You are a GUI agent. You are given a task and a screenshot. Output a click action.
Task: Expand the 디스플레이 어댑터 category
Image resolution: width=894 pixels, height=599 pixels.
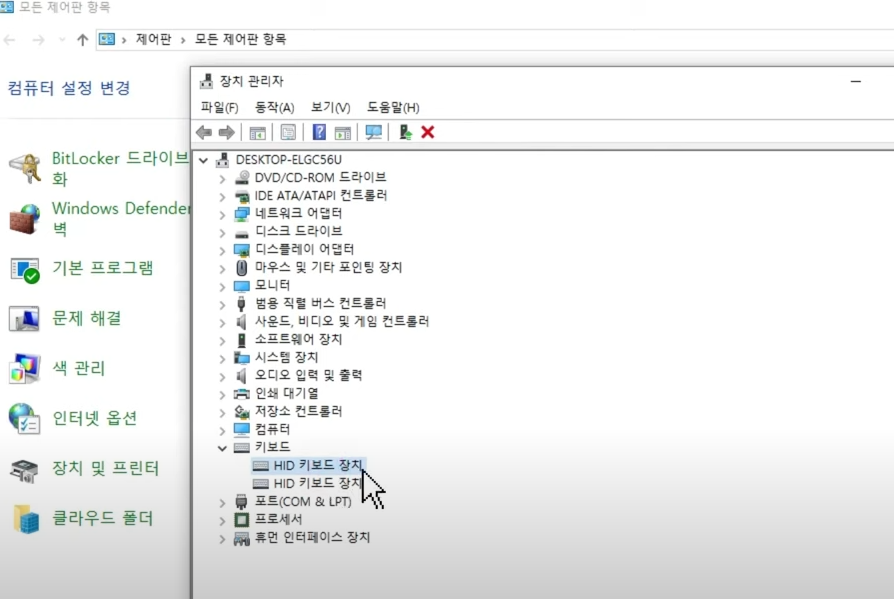(x=221, y=248)
